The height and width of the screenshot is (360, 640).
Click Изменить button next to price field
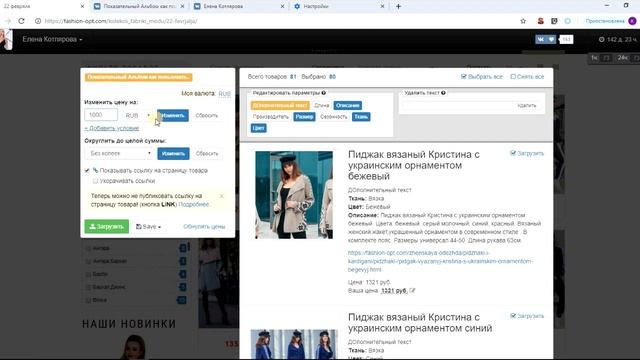point(173,116)
